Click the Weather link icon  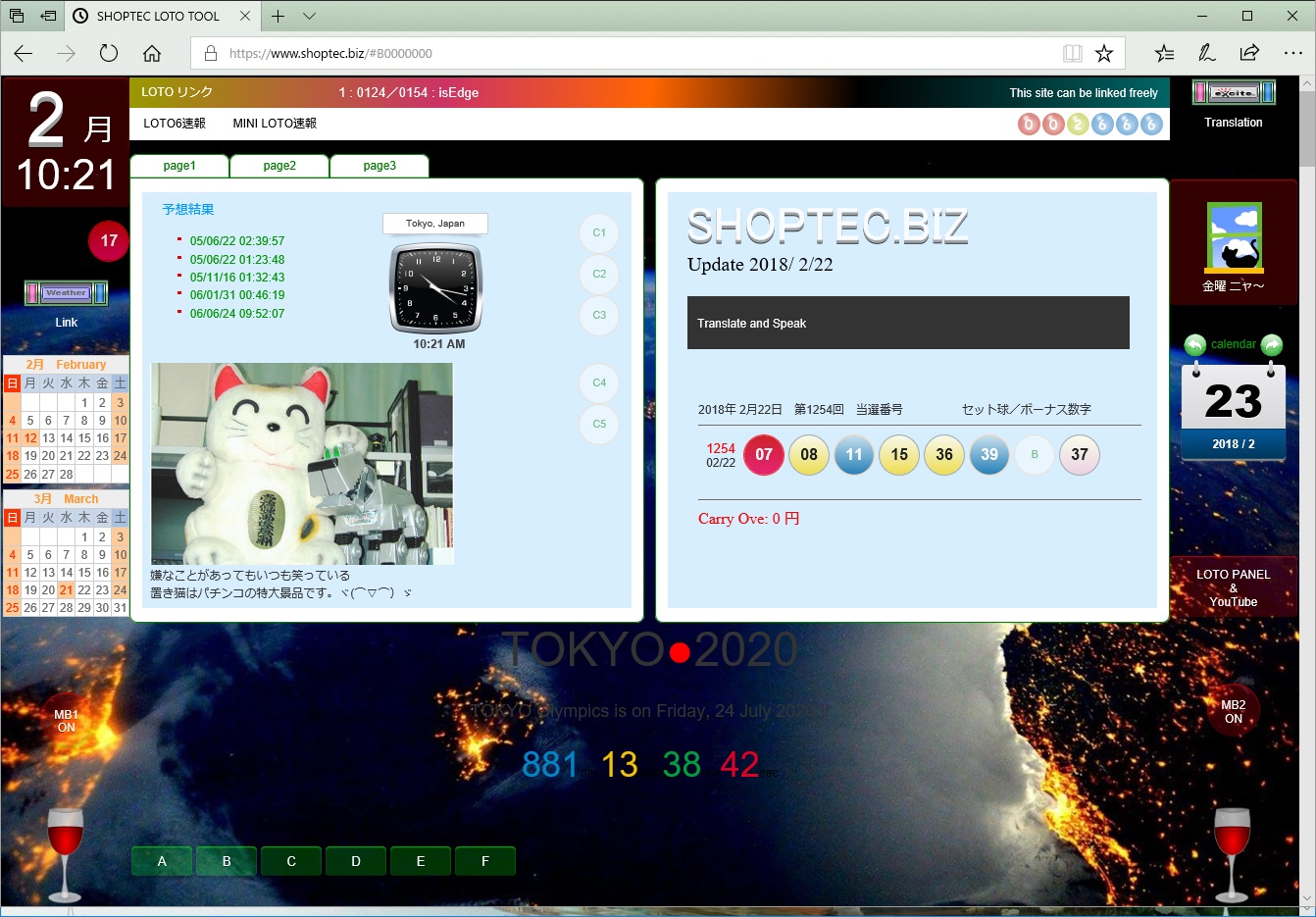click(66, 293)
